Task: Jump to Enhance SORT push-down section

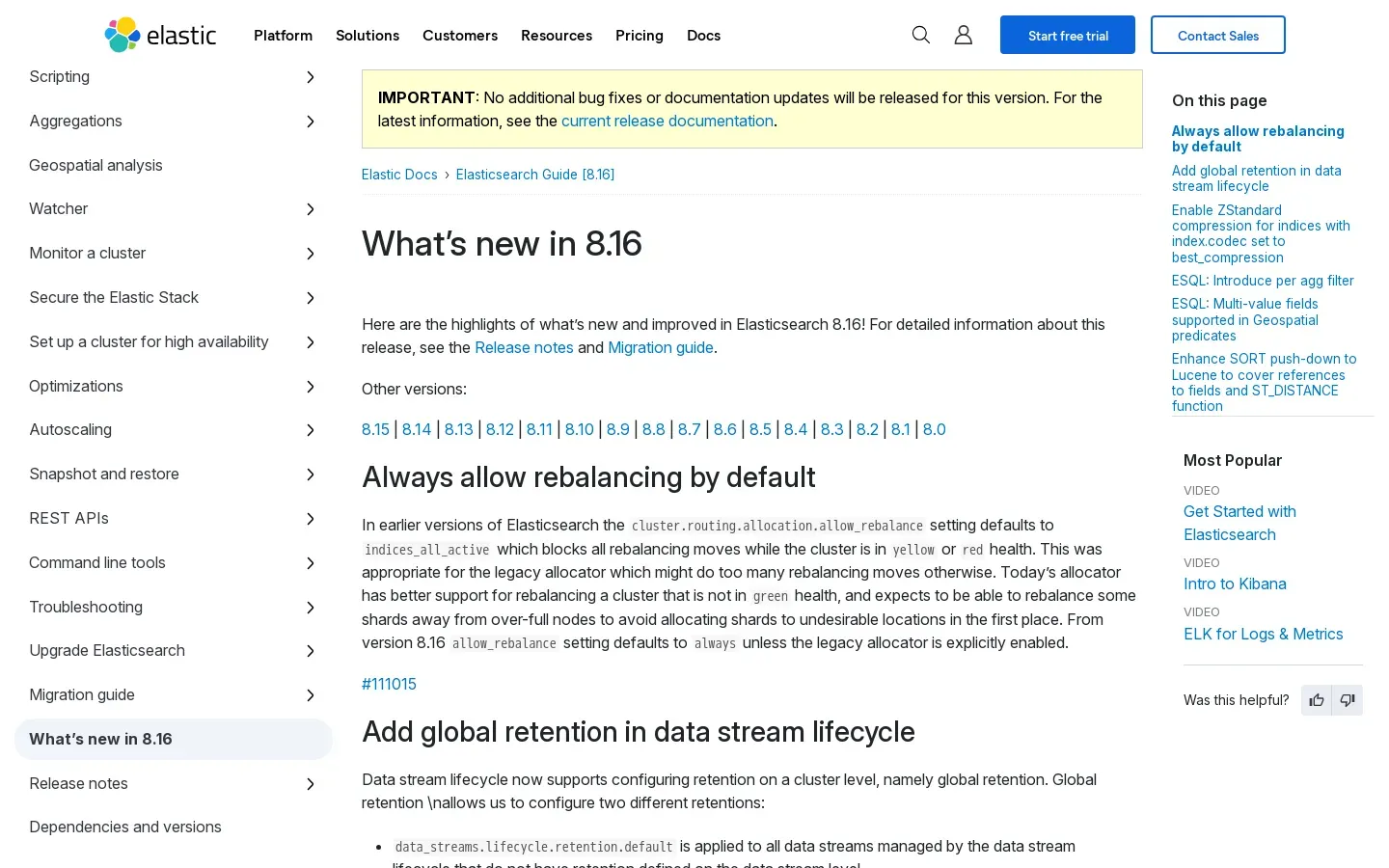Action: point(1264,383)
